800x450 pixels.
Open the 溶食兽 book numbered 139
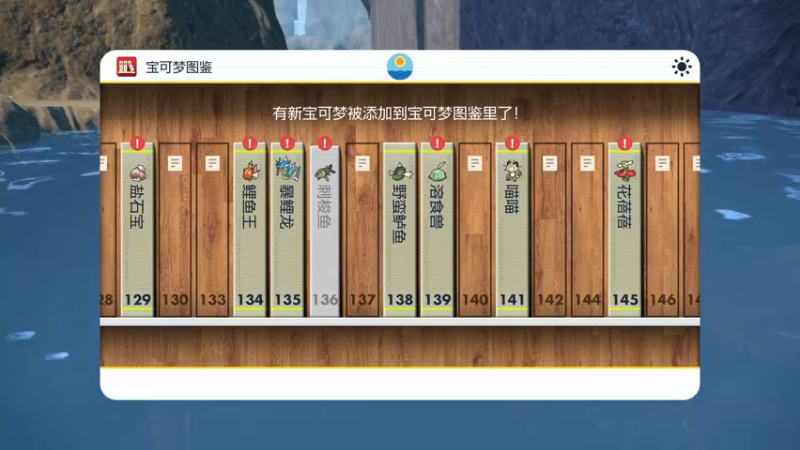(437, 230)
